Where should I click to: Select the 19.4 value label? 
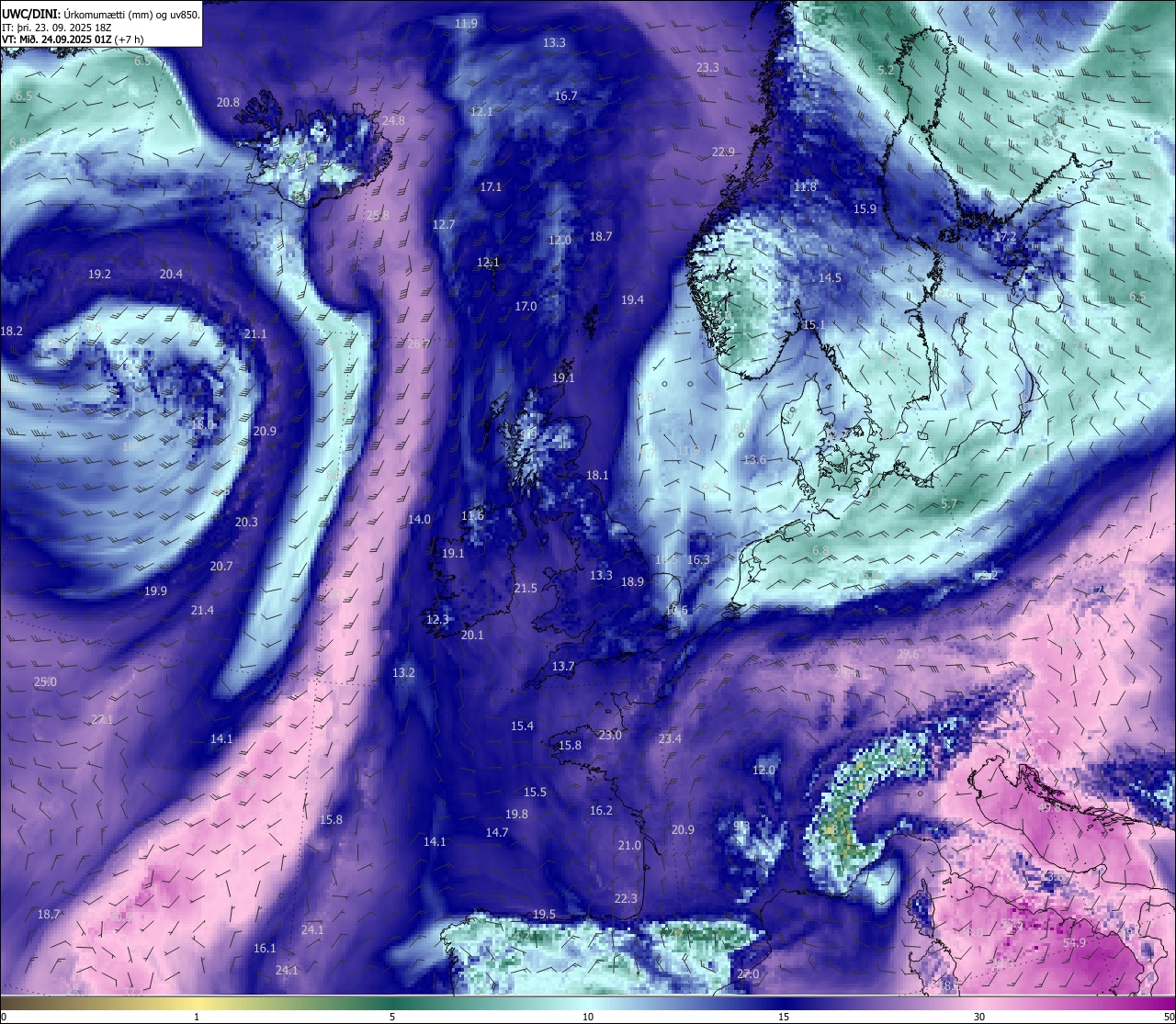point(632,299)
